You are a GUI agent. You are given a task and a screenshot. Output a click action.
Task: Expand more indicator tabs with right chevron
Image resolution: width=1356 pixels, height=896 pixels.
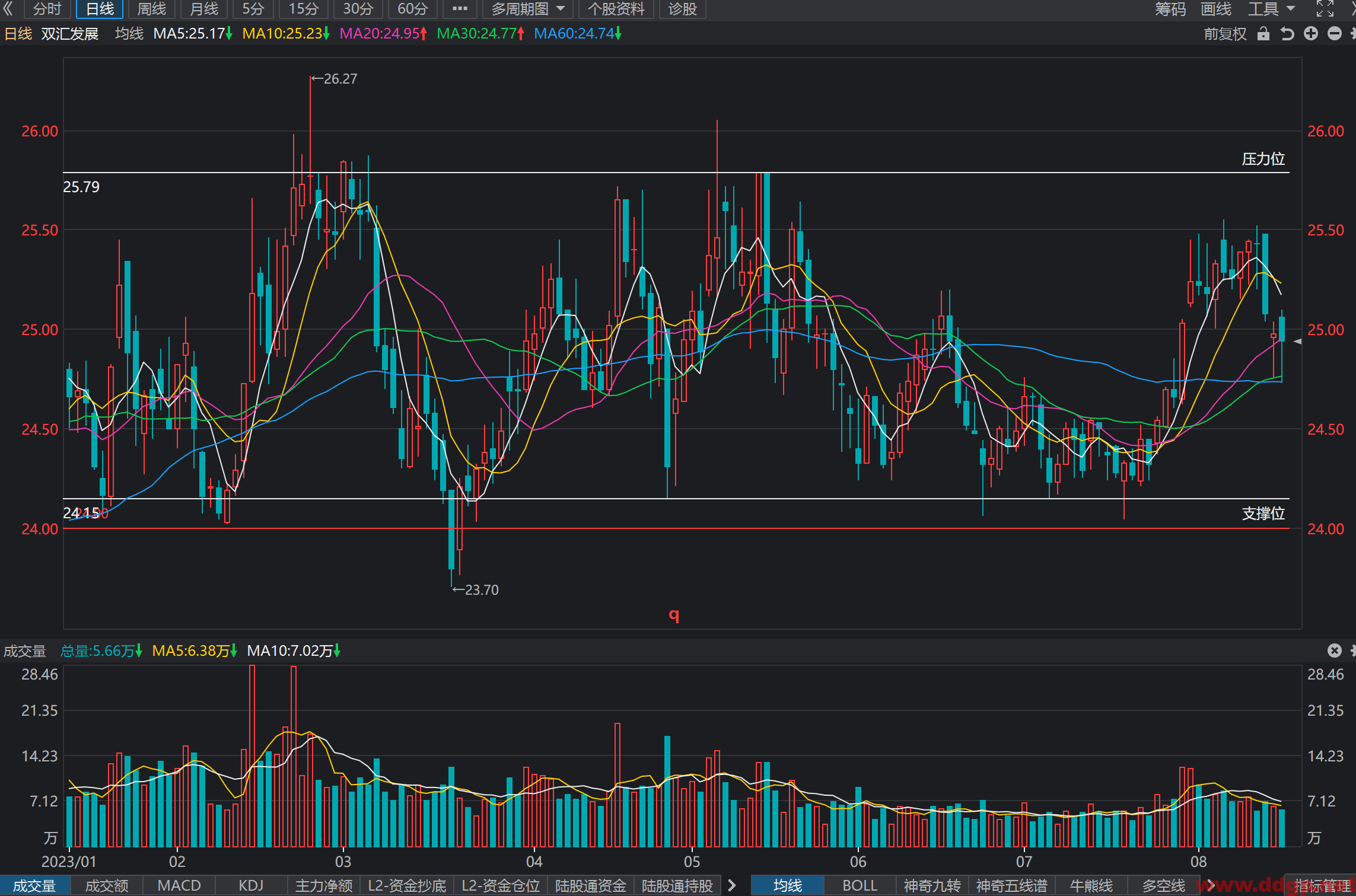pyautogui.click(x=732, y=885)
